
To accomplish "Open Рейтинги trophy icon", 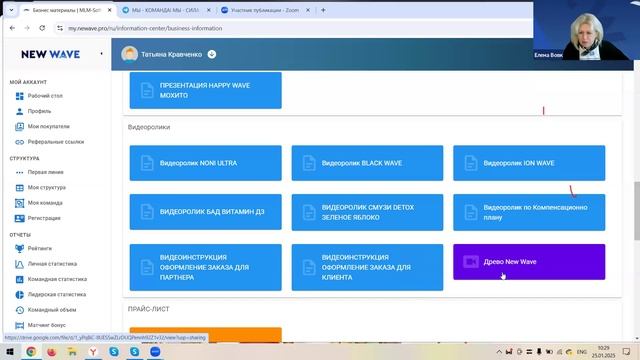I will tap(19, 249).
